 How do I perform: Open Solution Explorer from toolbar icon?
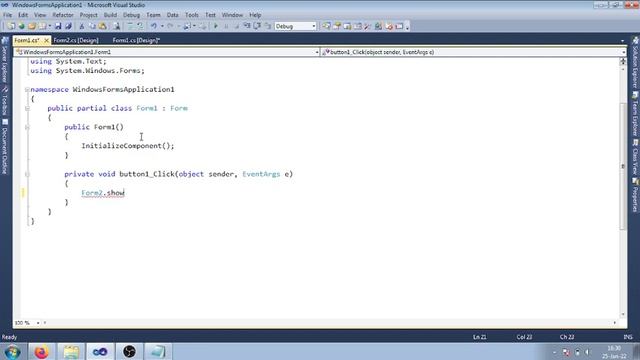(x=327, y=26)
